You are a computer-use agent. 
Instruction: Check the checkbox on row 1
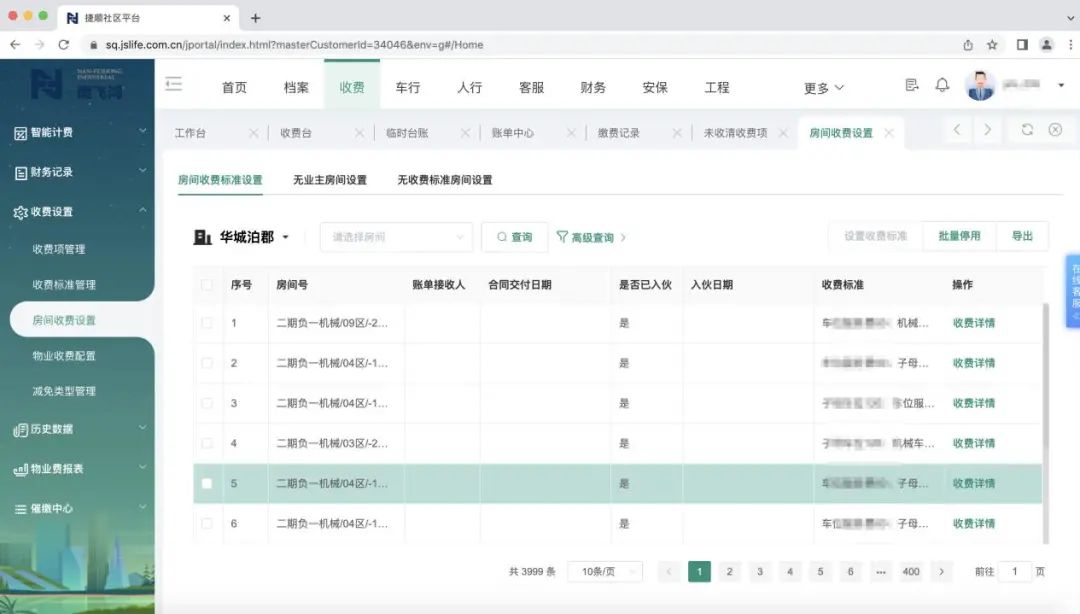tap(207, 323)
